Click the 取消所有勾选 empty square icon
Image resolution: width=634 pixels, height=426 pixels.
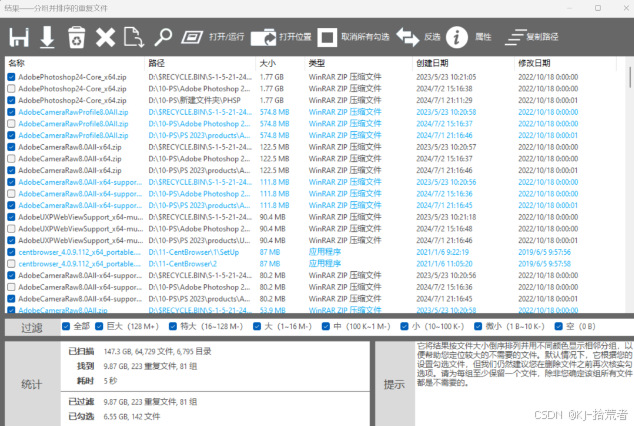coord(327,38)
